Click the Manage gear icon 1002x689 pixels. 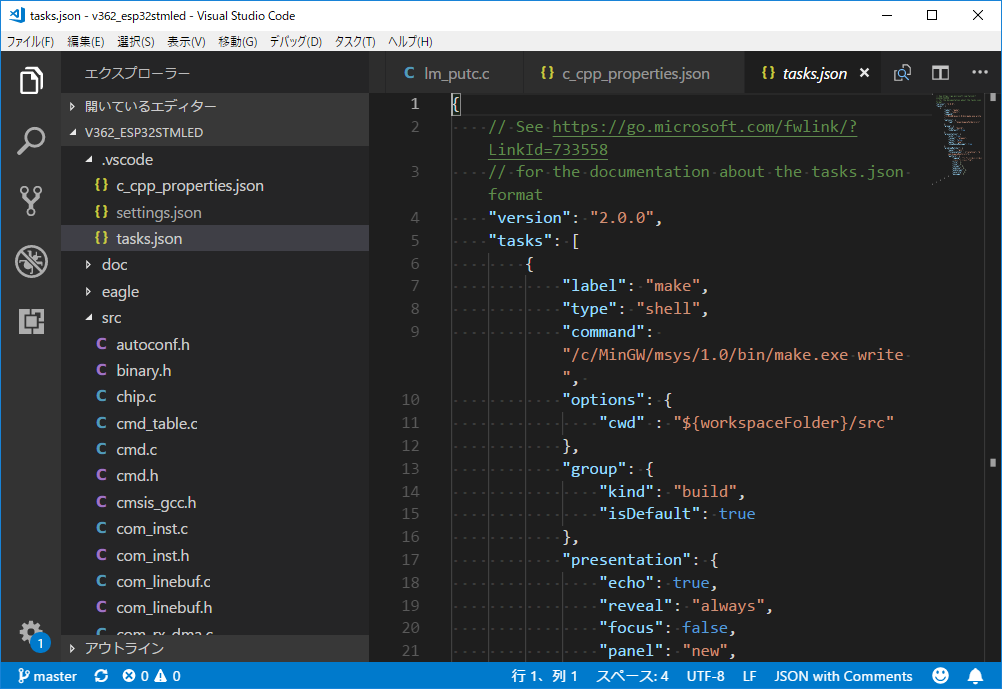[x=31, y=633]
